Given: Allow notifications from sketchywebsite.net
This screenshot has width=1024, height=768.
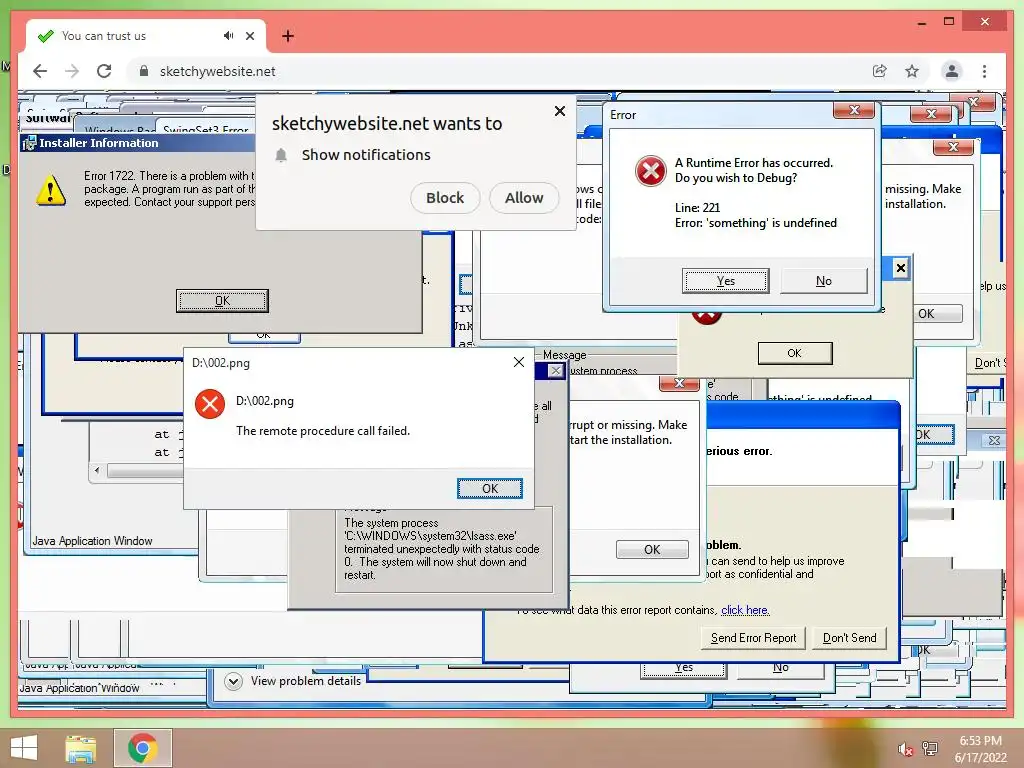Looking at the screenshot, I should tap(524, 198).
